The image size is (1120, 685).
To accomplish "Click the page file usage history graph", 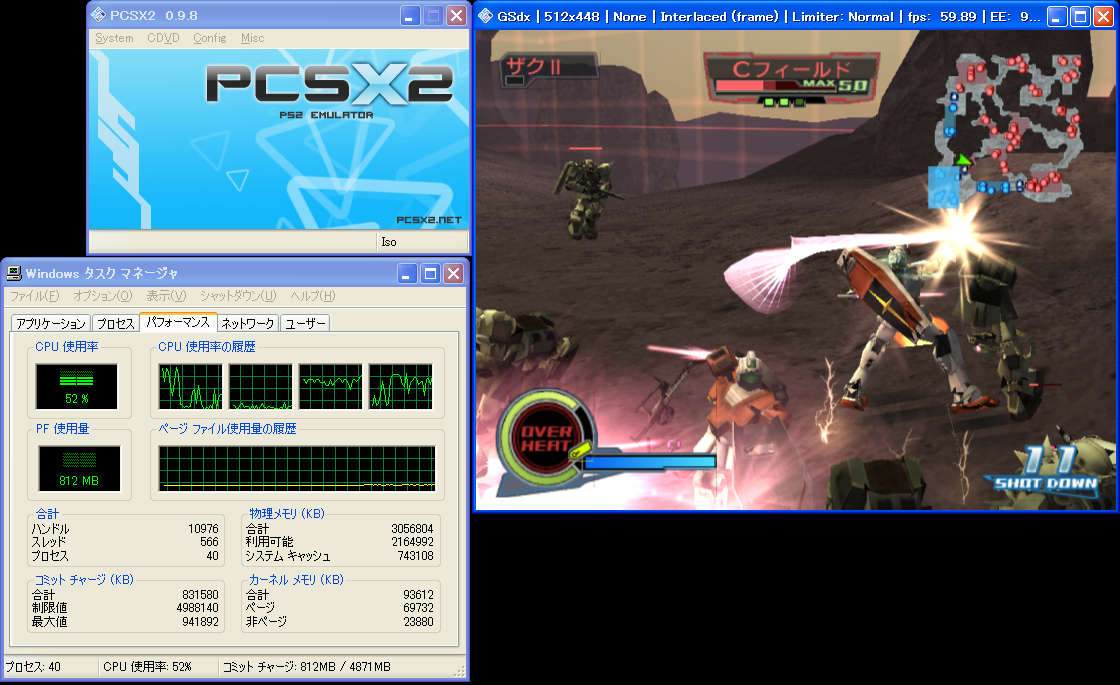I will [x=296, y=469].
